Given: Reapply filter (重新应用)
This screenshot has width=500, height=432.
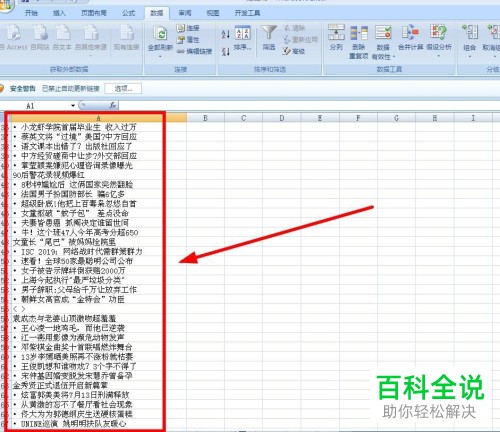Looking at the screenshot, I should 301,40.
